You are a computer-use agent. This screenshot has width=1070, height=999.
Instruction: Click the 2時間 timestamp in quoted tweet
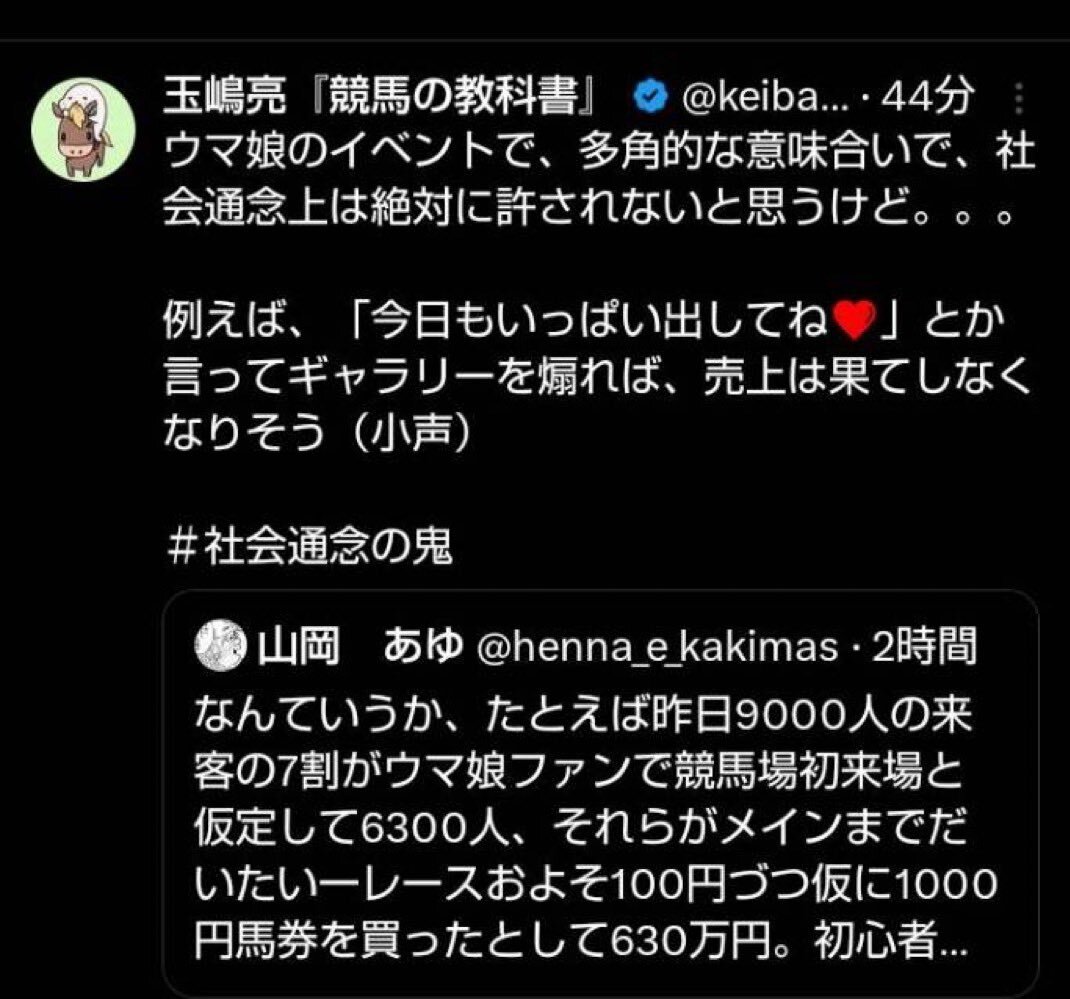pyautogui.click(x=925, y=646)
